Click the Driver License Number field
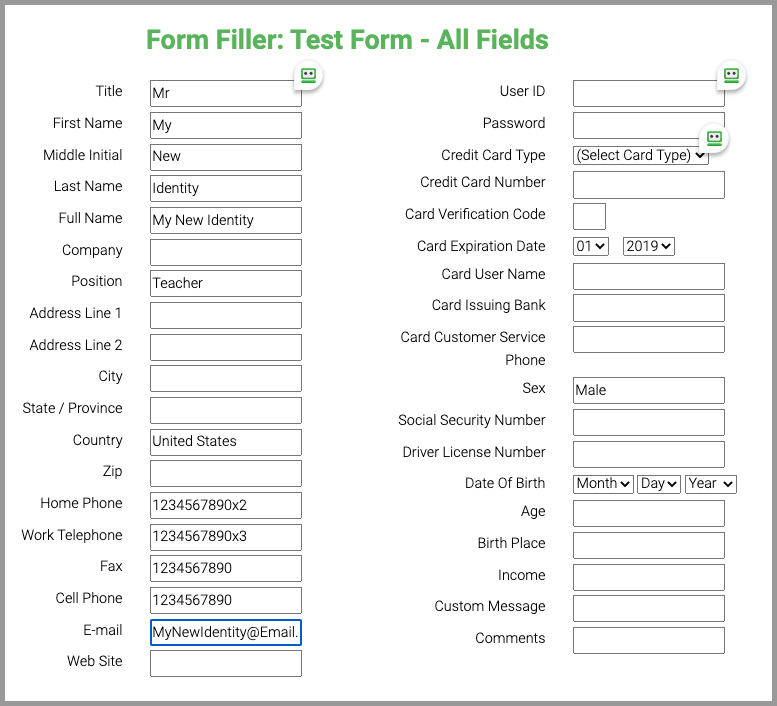 pos(649,454)
